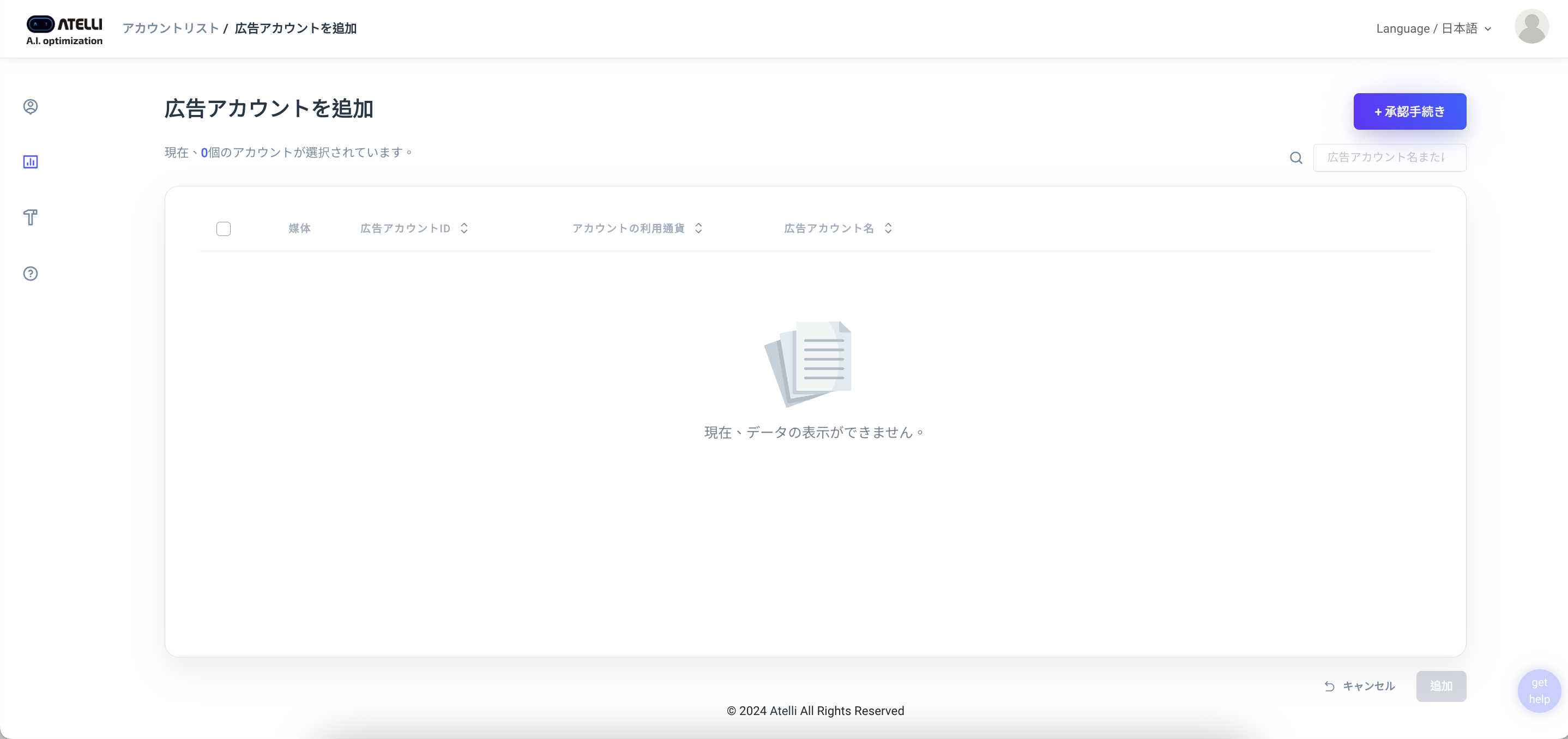Open the account sidebar icon
This screenshot has height=739, width=1568.
[x=31, y=106]
